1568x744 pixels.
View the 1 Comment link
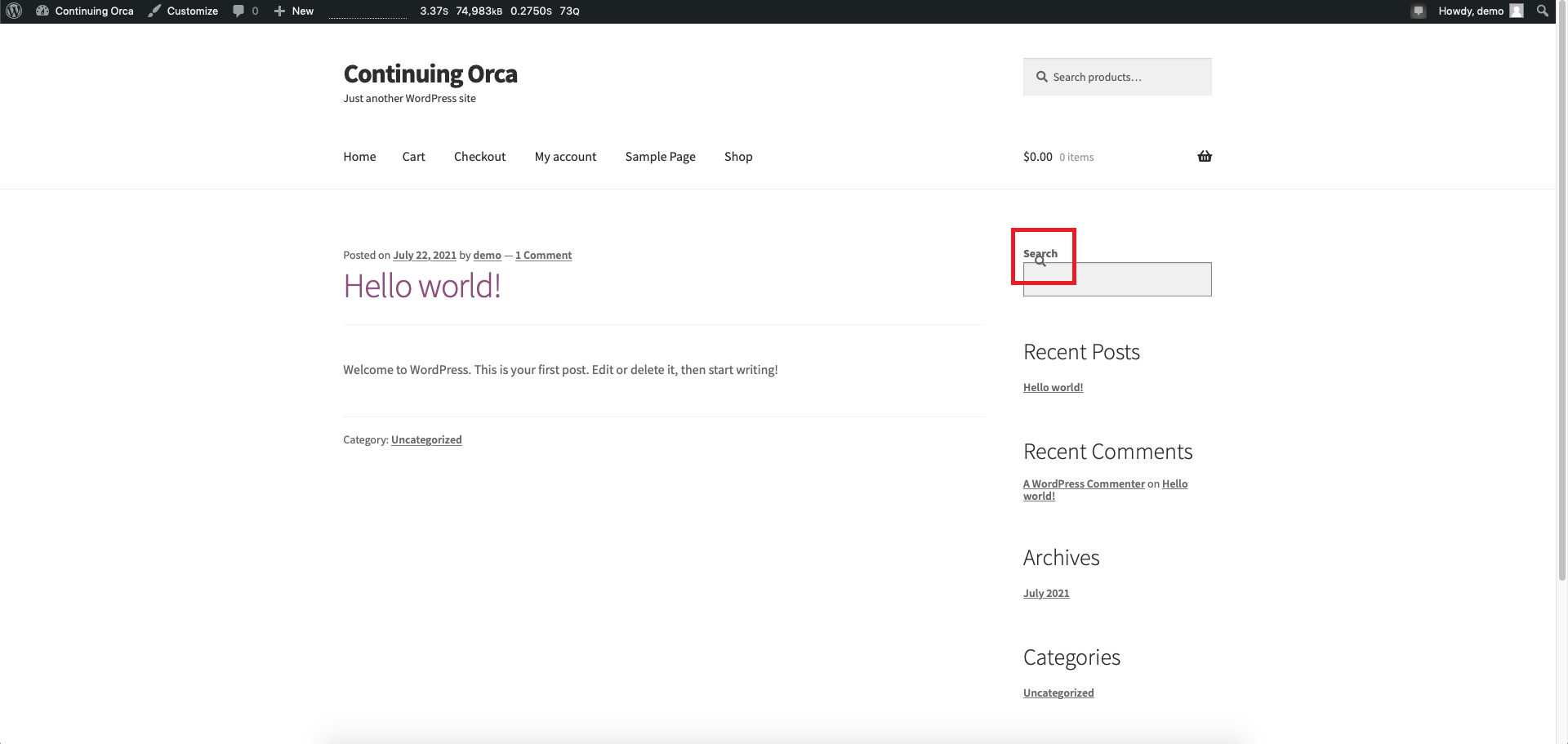pos(543,255)
